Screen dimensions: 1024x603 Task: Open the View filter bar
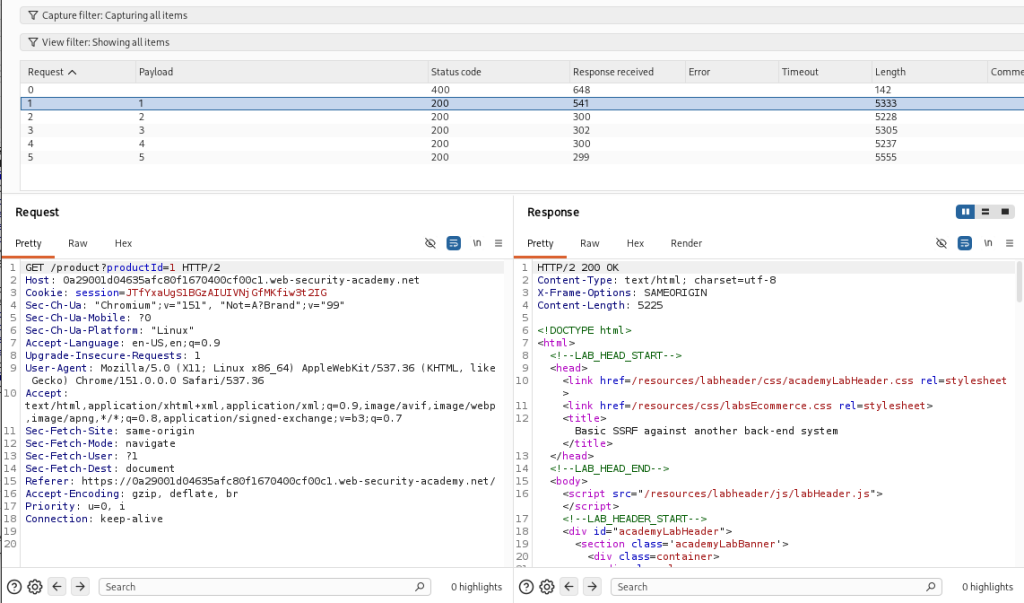pos(522,42)
